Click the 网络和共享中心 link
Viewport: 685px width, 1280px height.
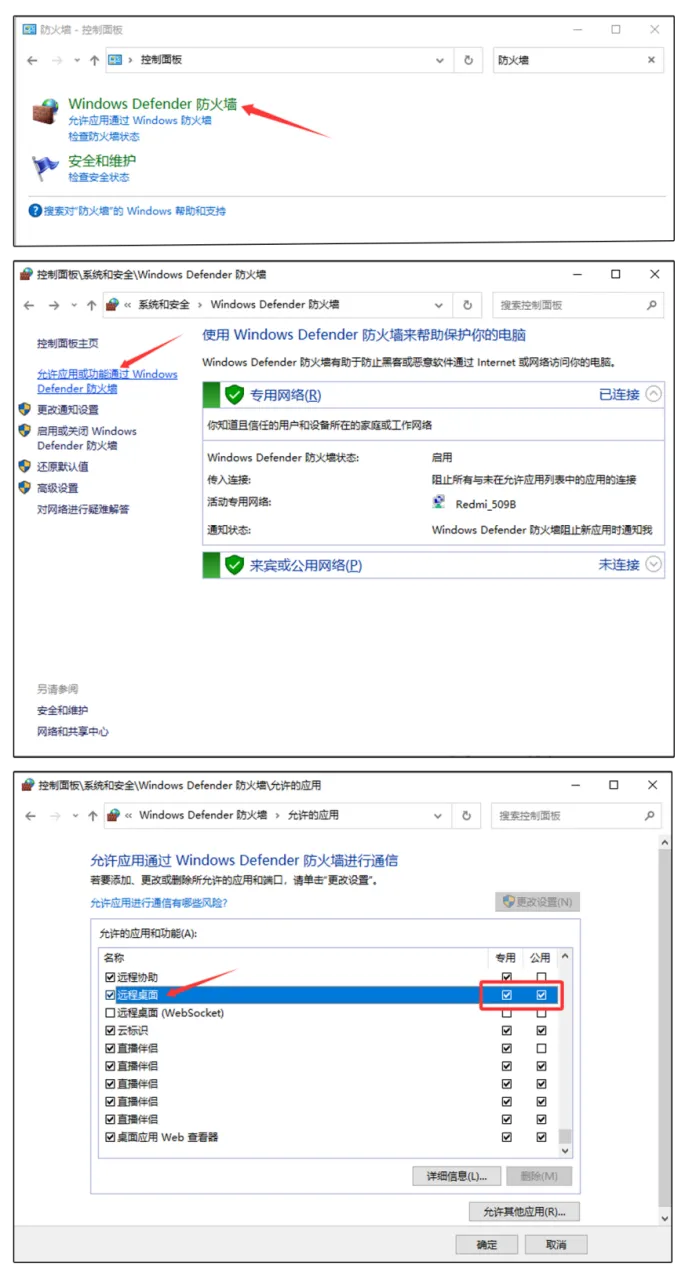(73, 732)
